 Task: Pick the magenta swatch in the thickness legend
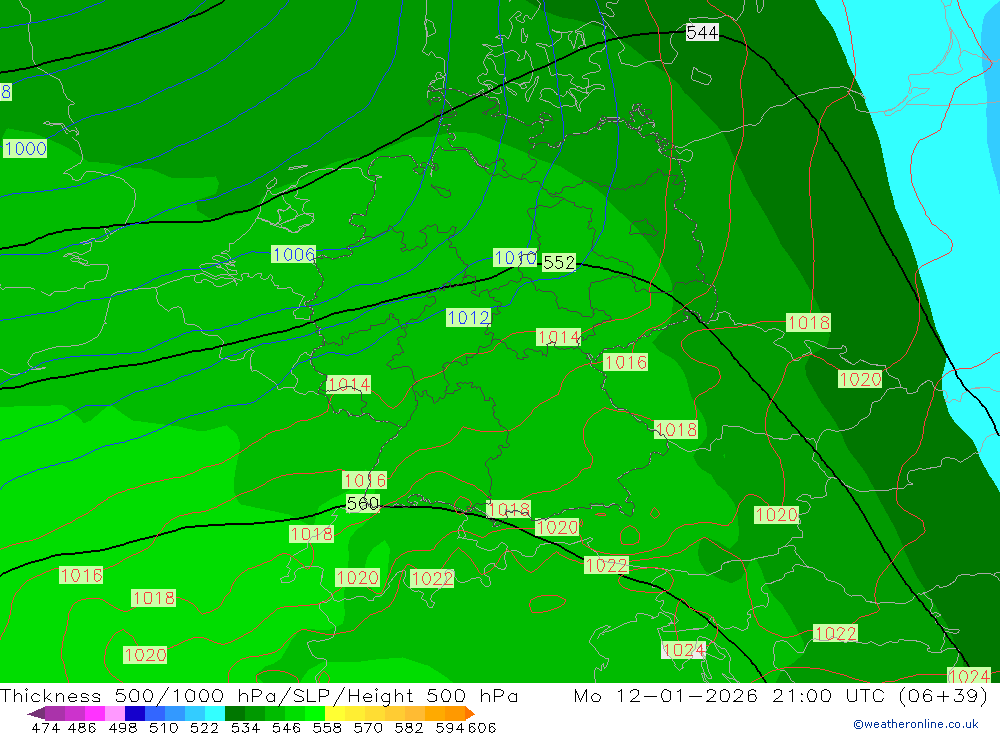click(94, 713)
